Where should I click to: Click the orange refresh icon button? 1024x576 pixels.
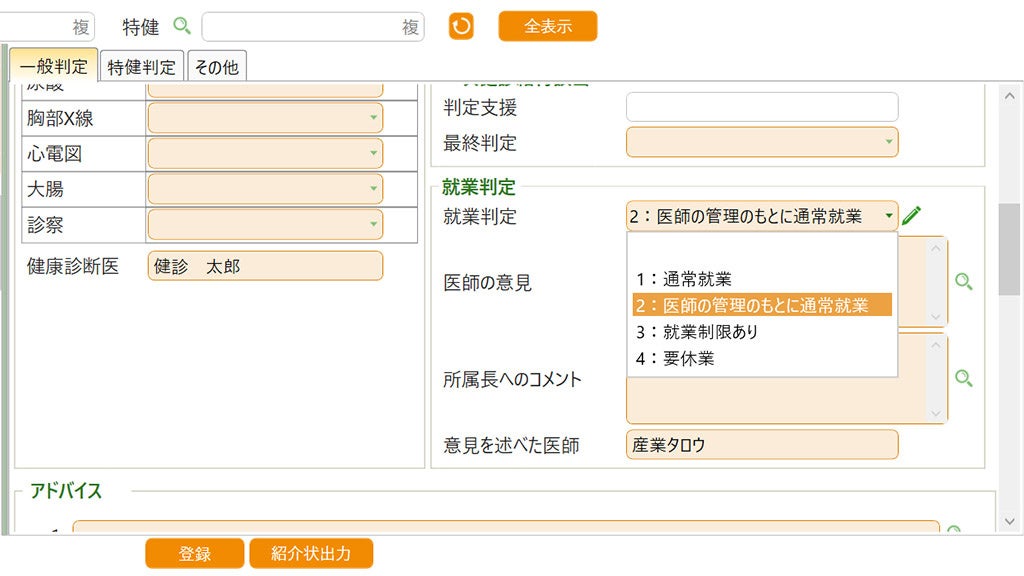click(461, 27)
